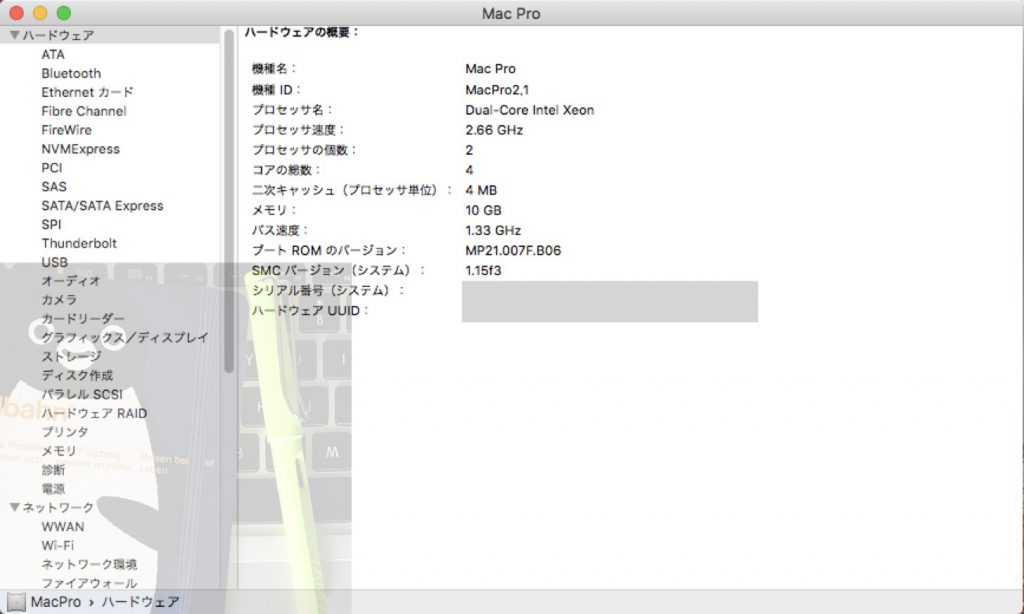The height and width of the screenshot is (614, 1024).
Task: Select パラレル SCSI entry
Action: (82, 395)
